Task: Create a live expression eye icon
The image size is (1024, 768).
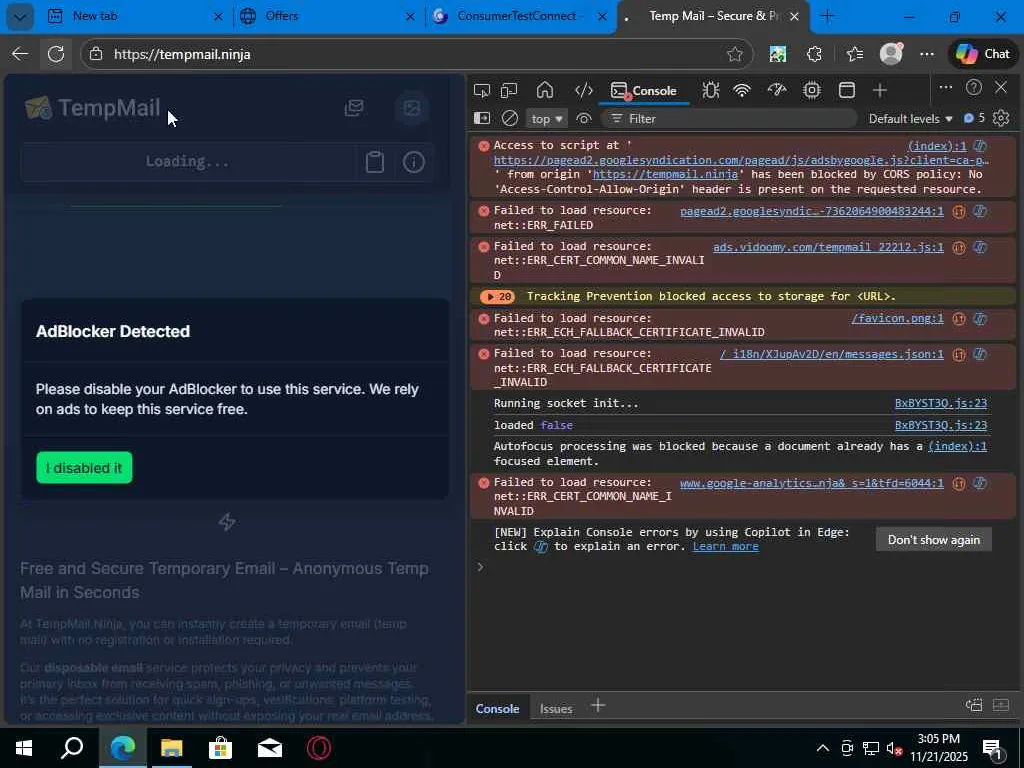Action: click(x=584, y=118)
